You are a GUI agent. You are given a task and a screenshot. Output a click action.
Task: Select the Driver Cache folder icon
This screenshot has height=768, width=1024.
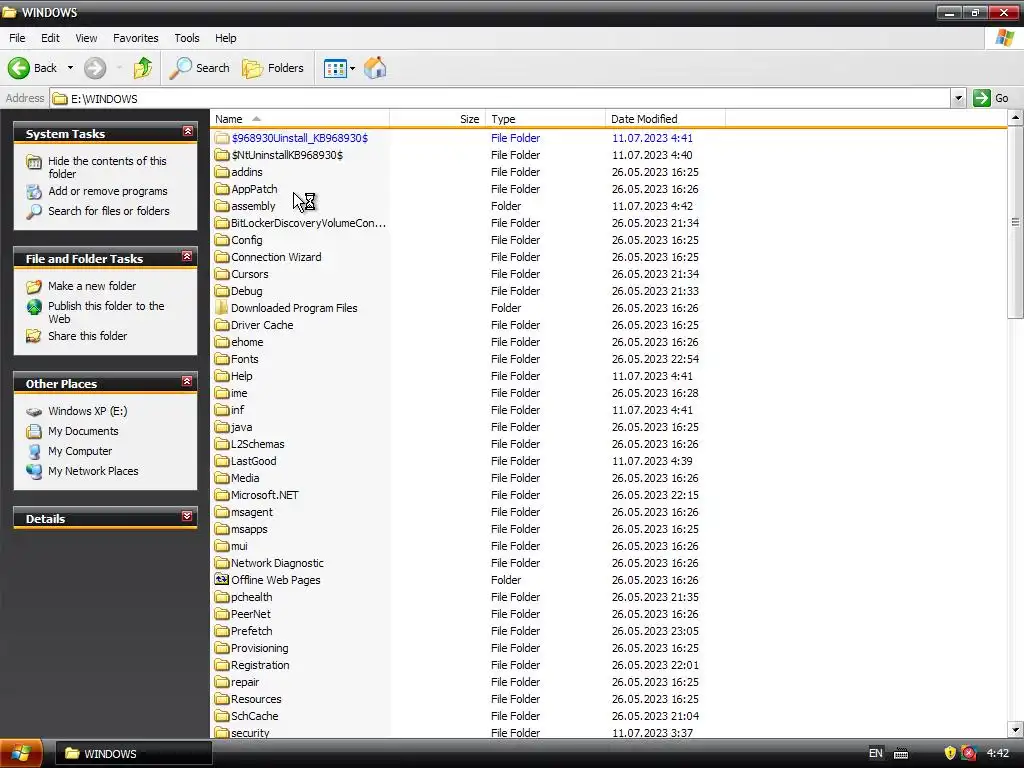coord(222,325)
